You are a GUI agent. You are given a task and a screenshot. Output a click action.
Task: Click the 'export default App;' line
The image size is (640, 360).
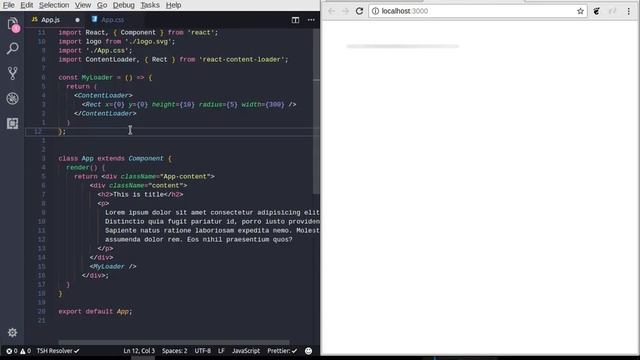96,311
